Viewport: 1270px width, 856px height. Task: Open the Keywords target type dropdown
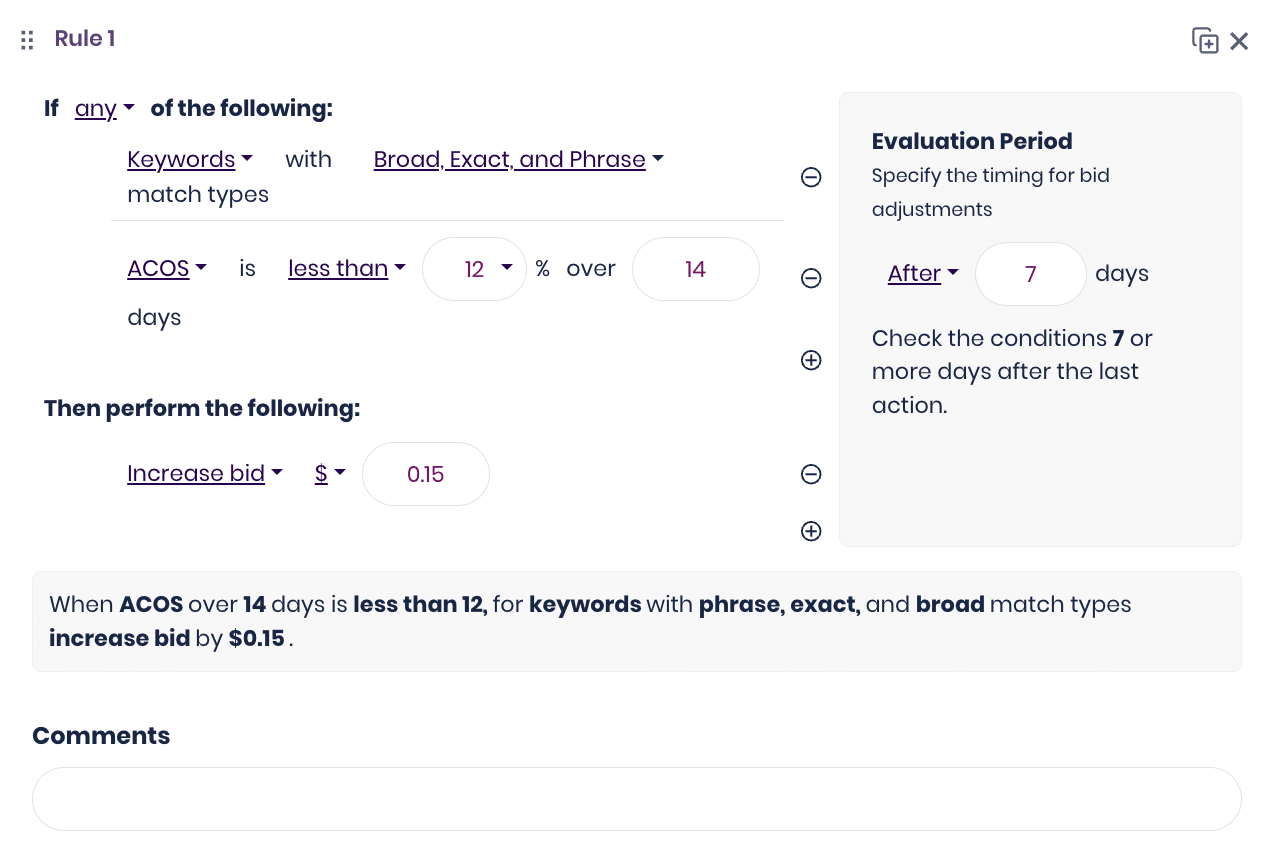(190, 159)
